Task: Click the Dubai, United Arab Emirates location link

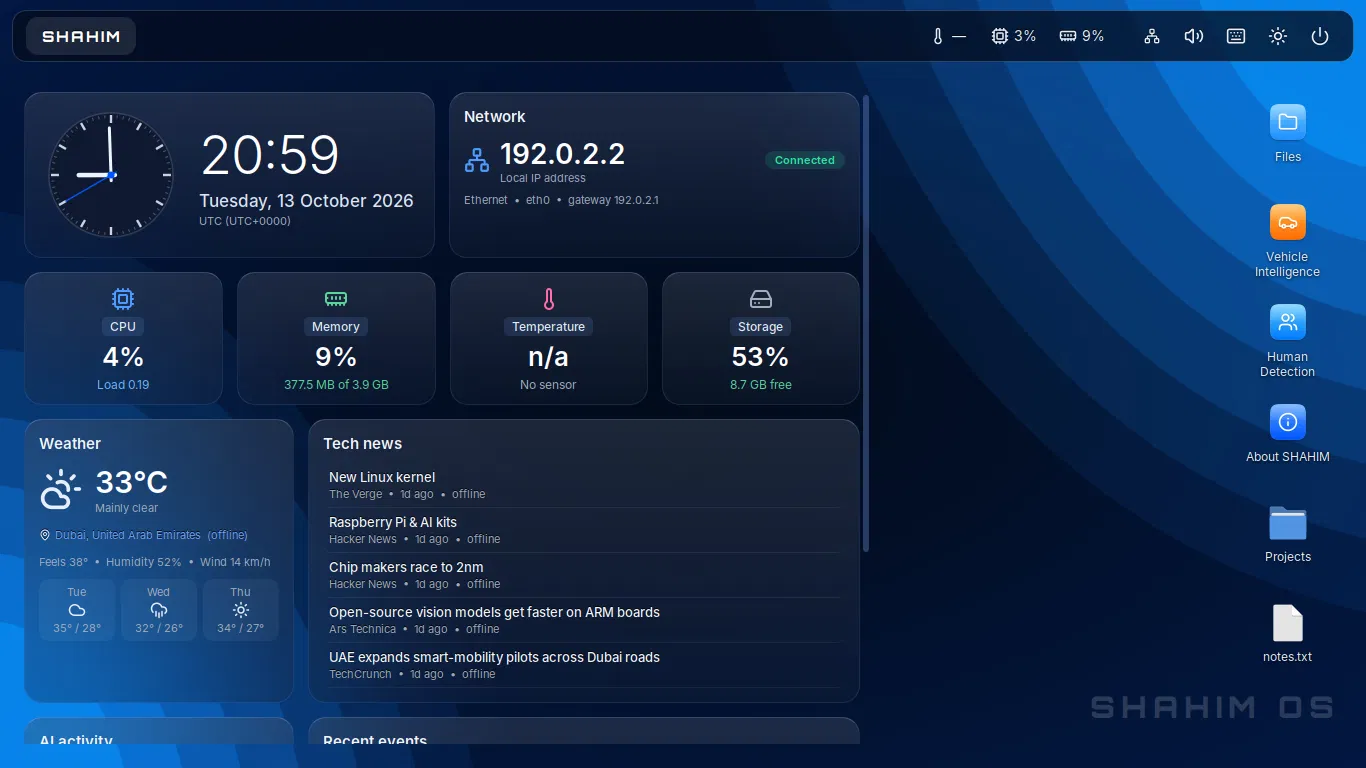Action: (128, 535)
